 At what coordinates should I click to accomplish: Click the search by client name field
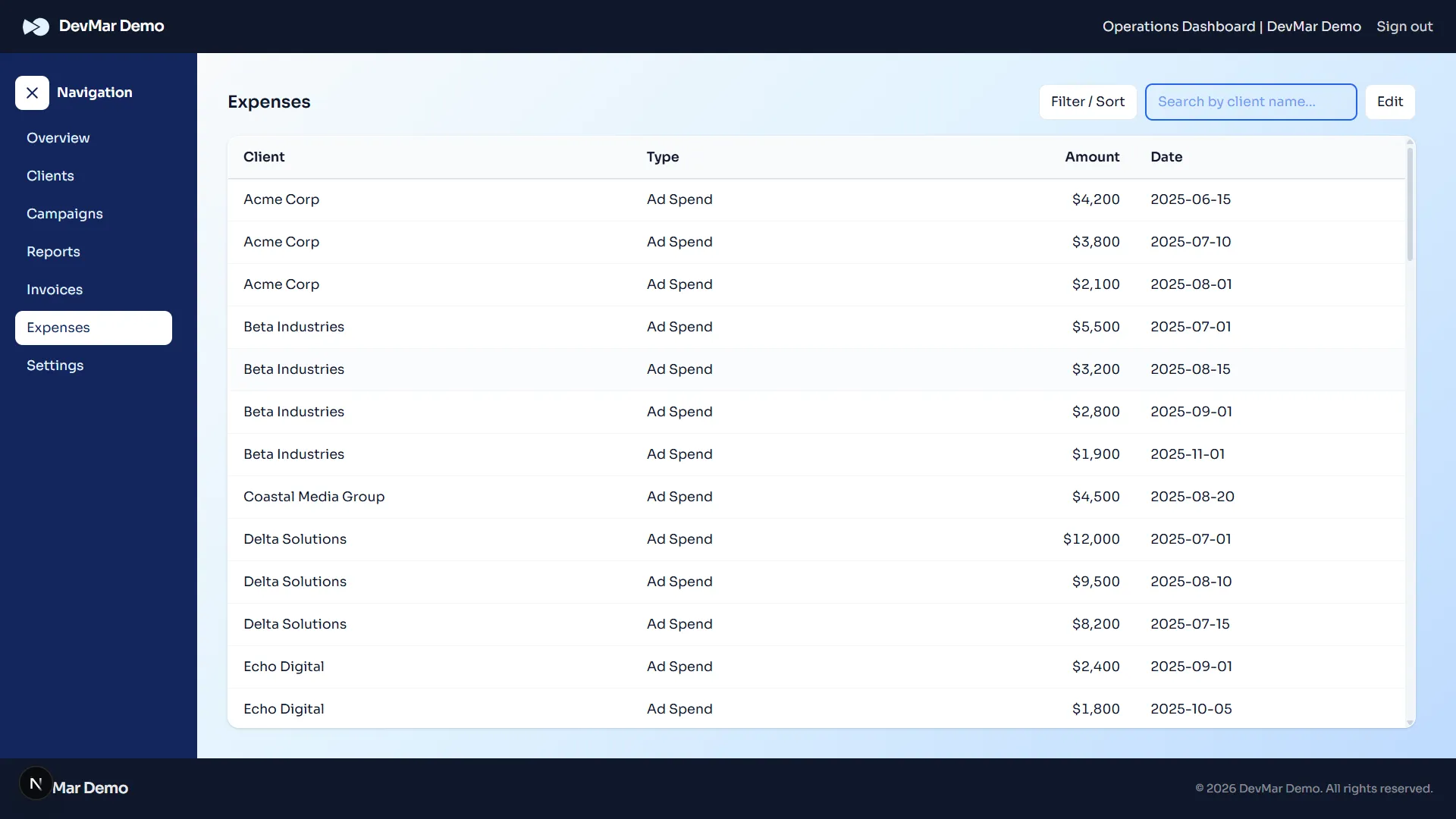click(1250, 102)
